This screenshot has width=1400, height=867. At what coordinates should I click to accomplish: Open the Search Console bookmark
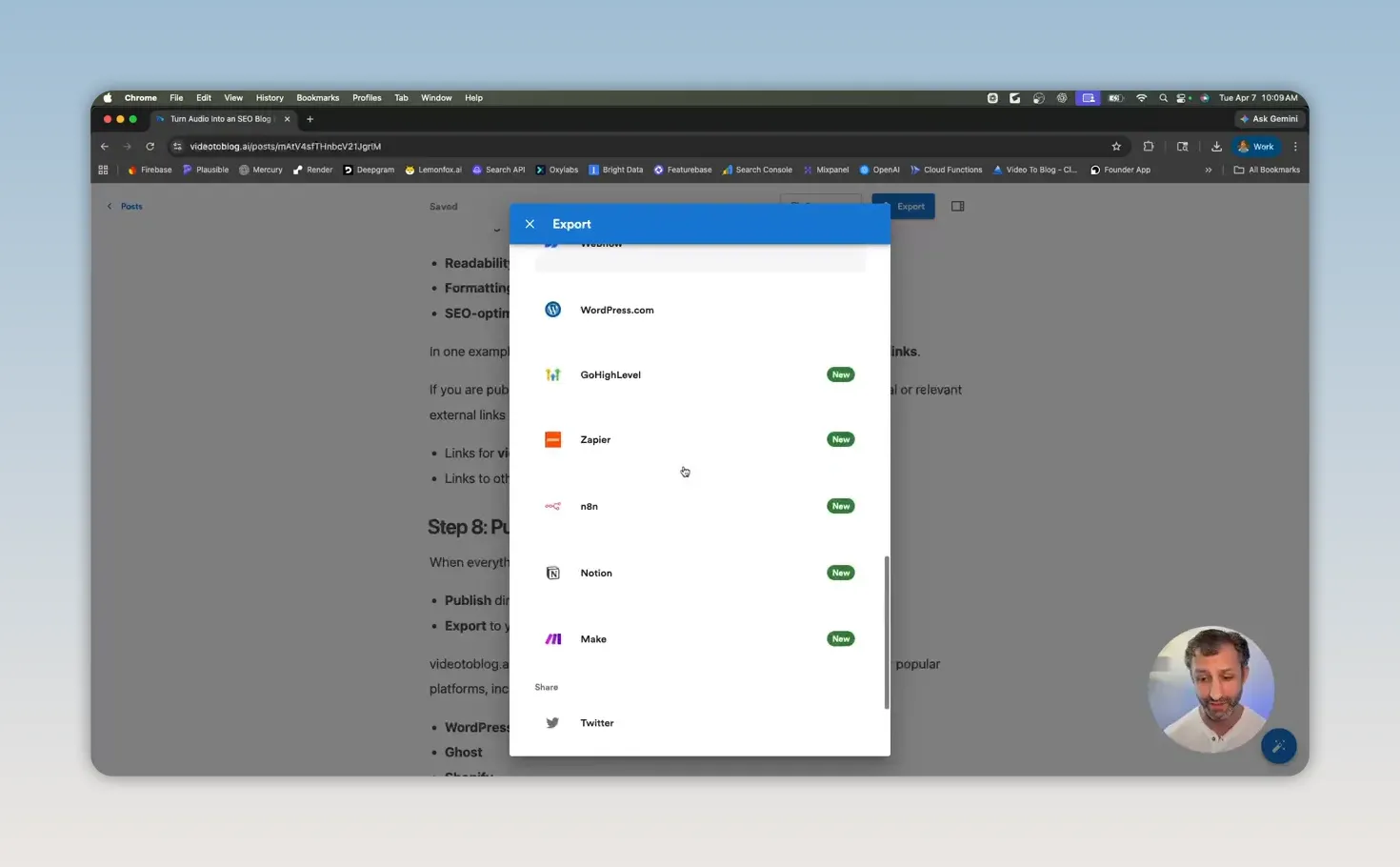[757, 170]
